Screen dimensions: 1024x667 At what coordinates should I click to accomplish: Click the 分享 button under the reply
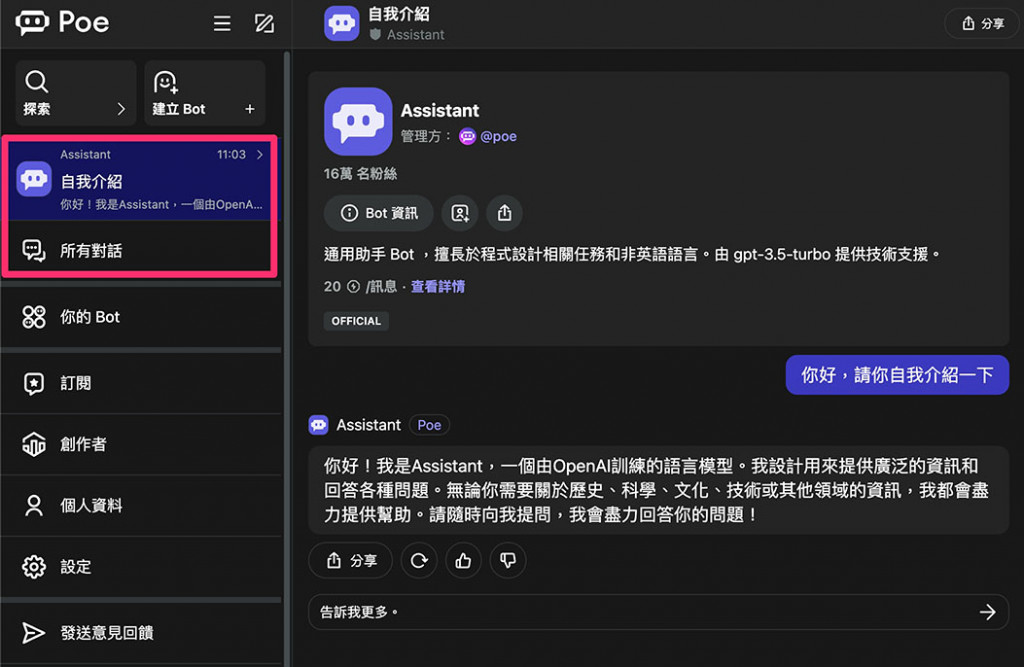point(351,561)
